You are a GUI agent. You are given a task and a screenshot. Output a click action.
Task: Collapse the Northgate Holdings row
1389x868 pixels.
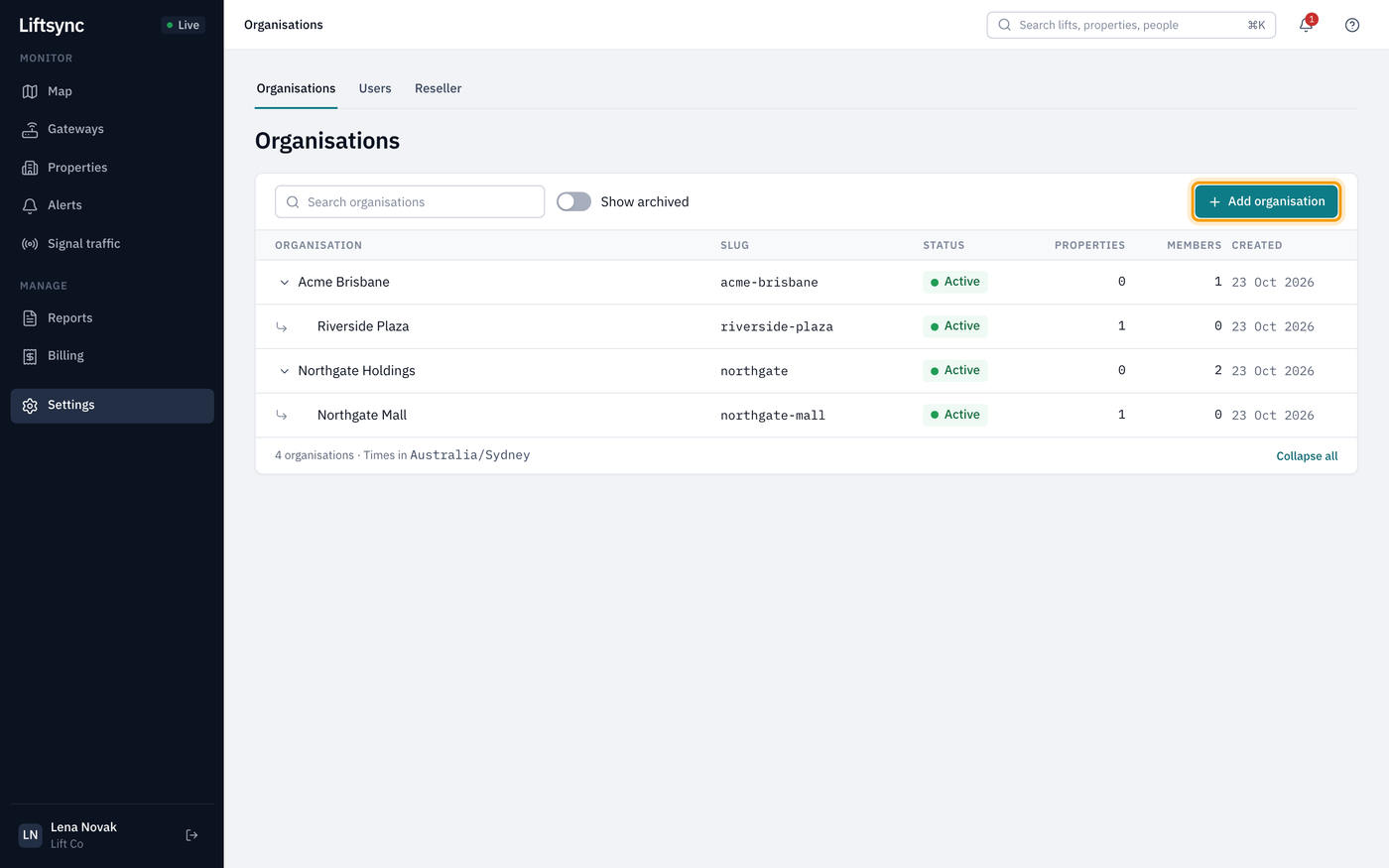pos(284,371)
